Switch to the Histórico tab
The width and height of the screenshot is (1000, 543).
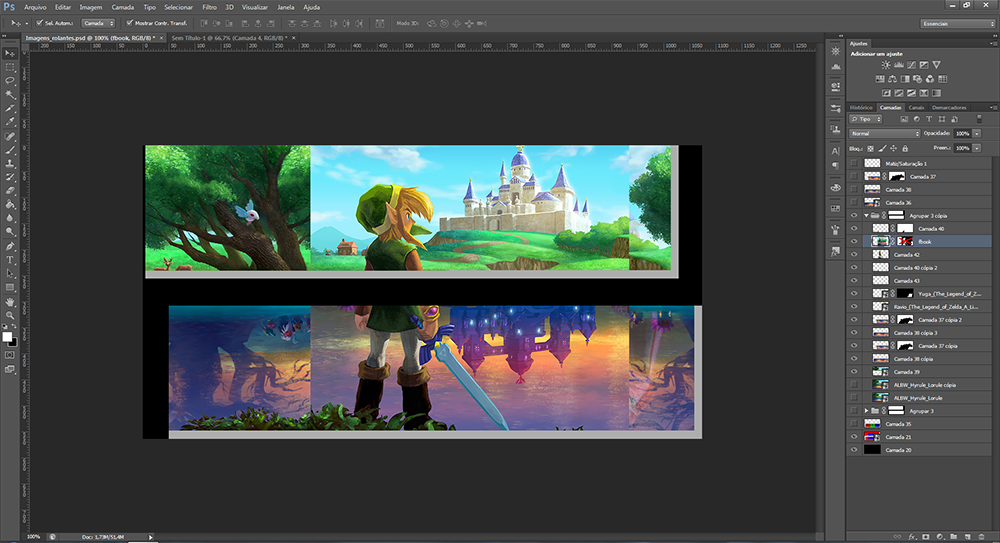[861, 107]
